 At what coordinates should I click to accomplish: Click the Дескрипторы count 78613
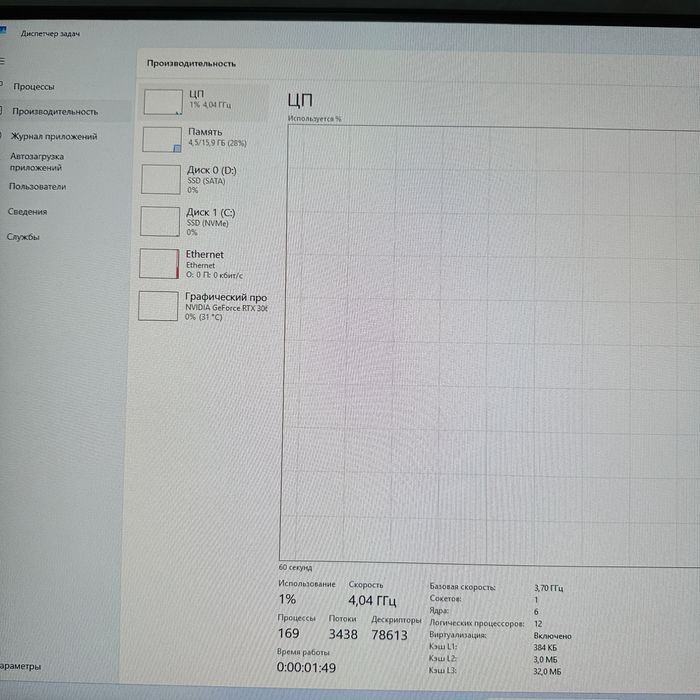click(389, 635)
